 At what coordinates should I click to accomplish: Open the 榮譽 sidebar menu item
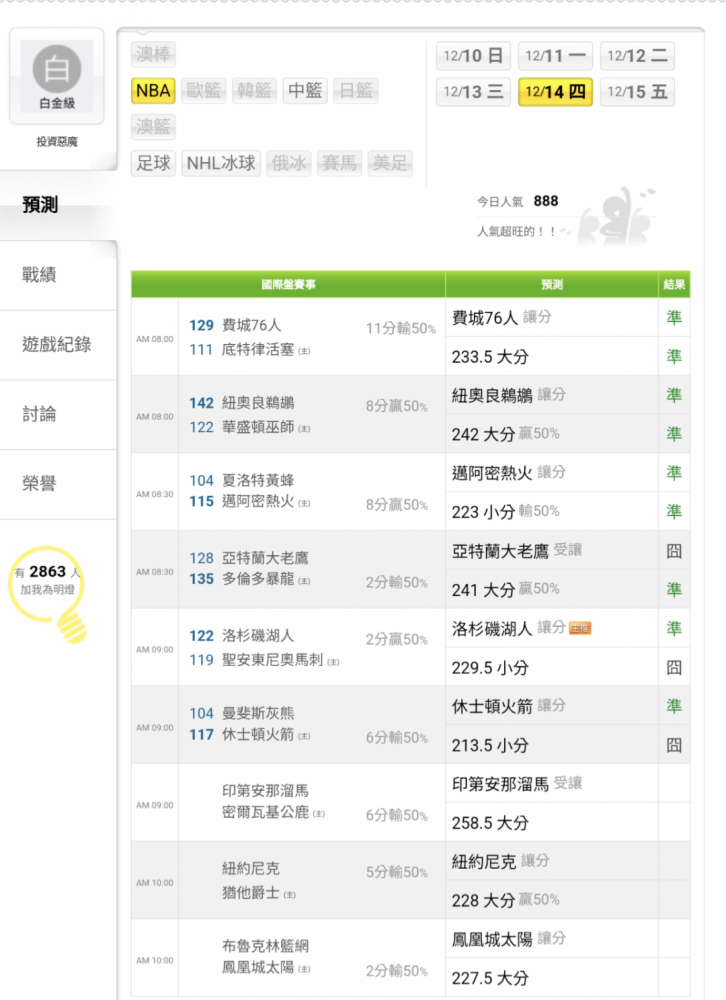coord(58,483)
